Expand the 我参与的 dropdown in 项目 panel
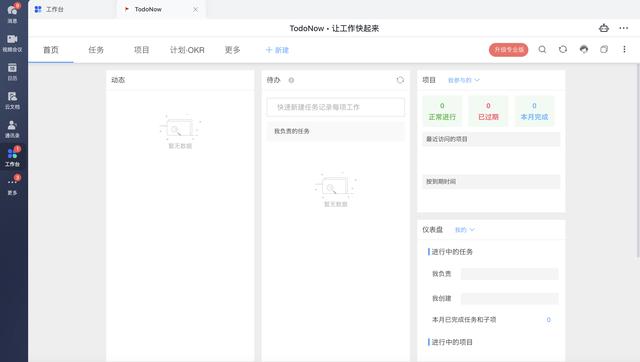The width and height of the screenshot is (640, 362). [x=463, y=80]
